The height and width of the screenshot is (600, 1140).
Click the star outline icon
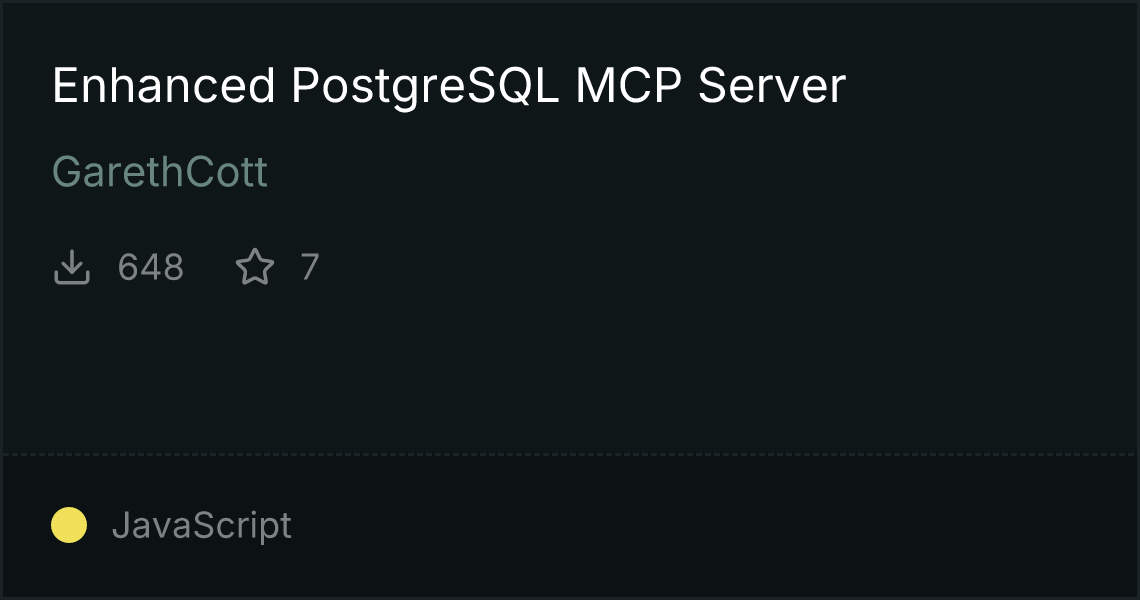pyautogui.click(x=255, y=267)
